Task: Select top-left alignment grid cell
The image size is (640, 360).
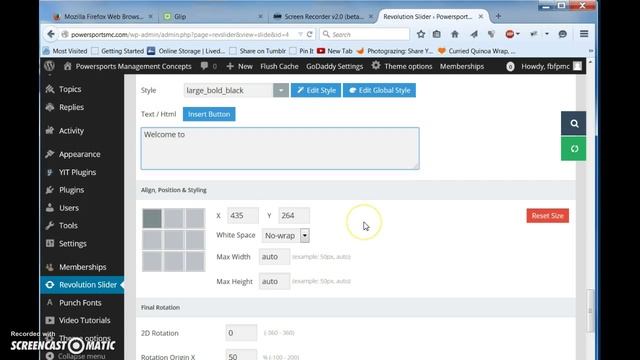Action: click(152, 218)
